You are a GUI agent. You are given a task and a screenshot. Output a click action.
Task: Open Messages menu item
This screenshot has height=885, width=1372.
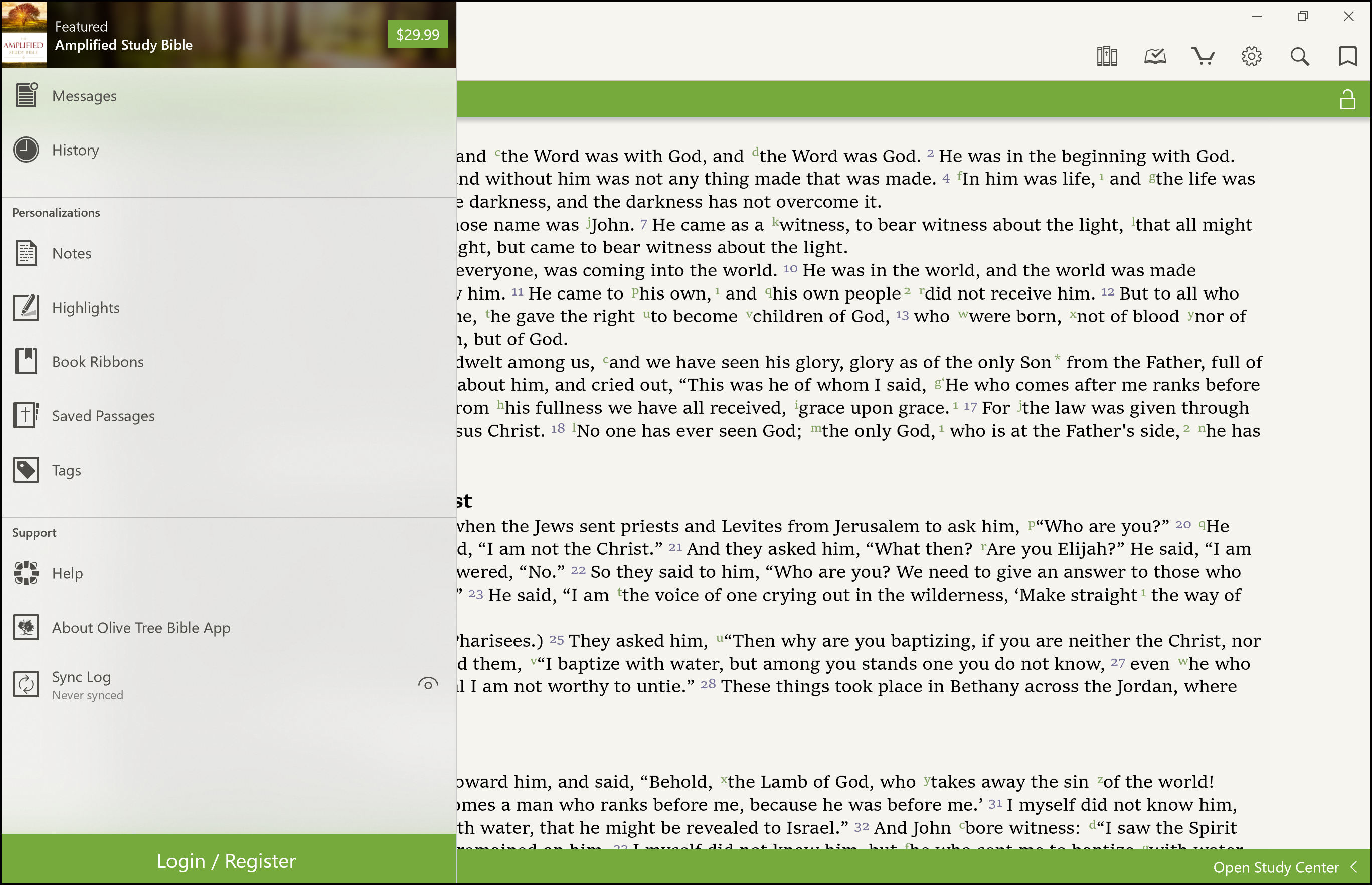click(x=84, y=96)
